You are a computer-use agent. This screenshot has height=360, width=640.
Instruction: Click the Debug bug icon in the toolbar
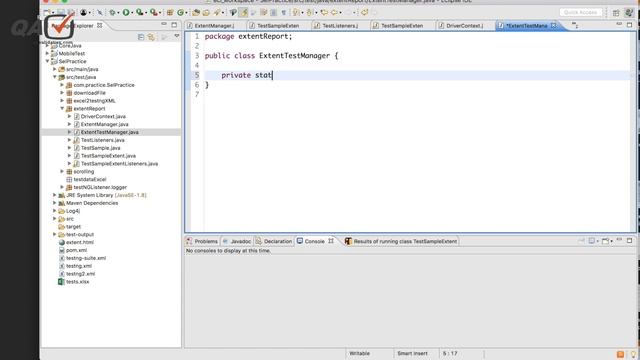(112, 12)
